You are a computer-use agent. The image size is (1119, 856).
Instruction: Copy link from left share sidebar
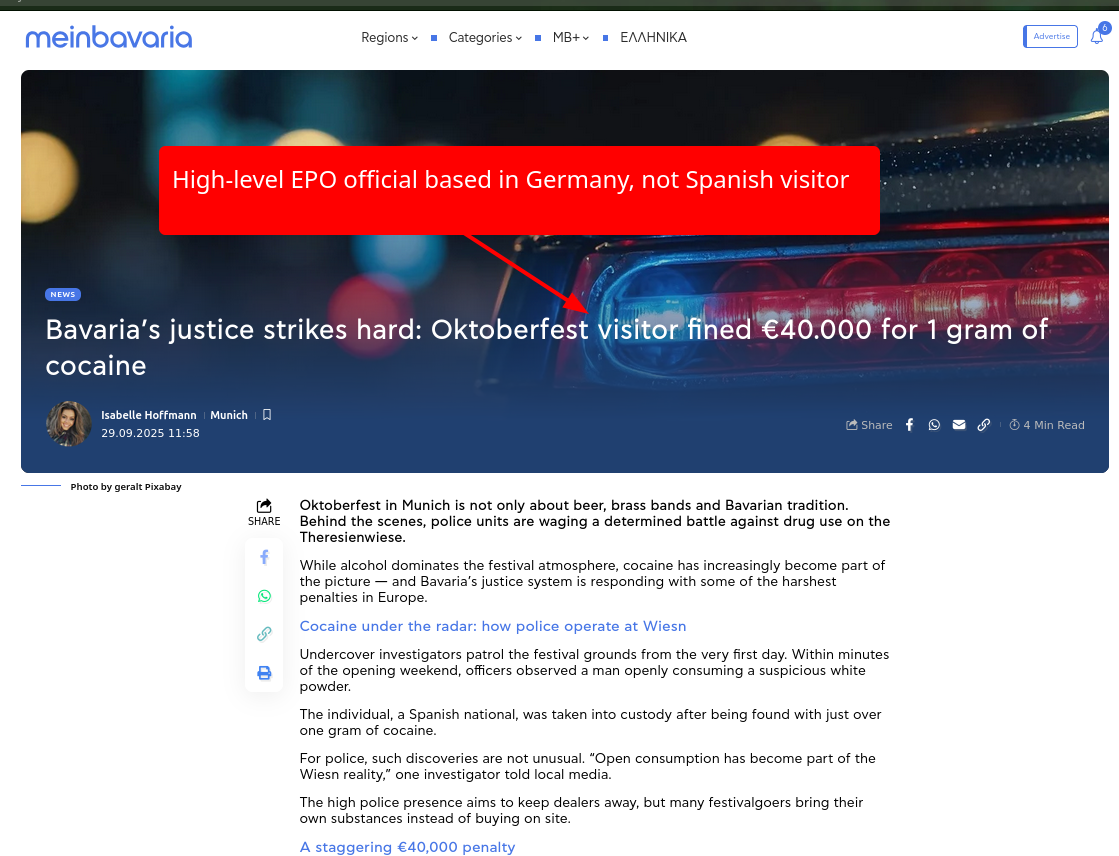click(264, 634)
